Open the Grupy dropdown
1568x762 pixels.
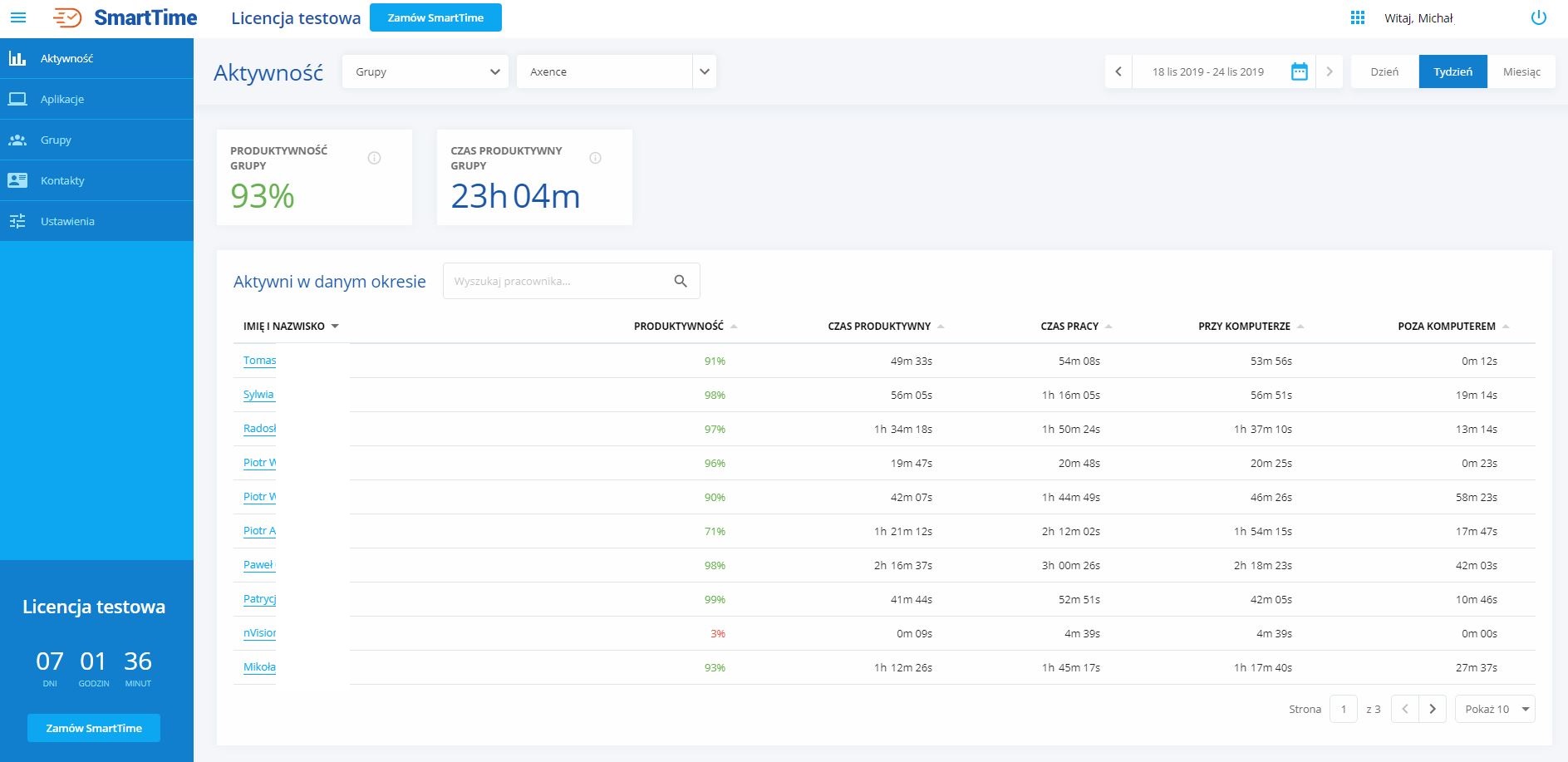[x=425, y=71]
